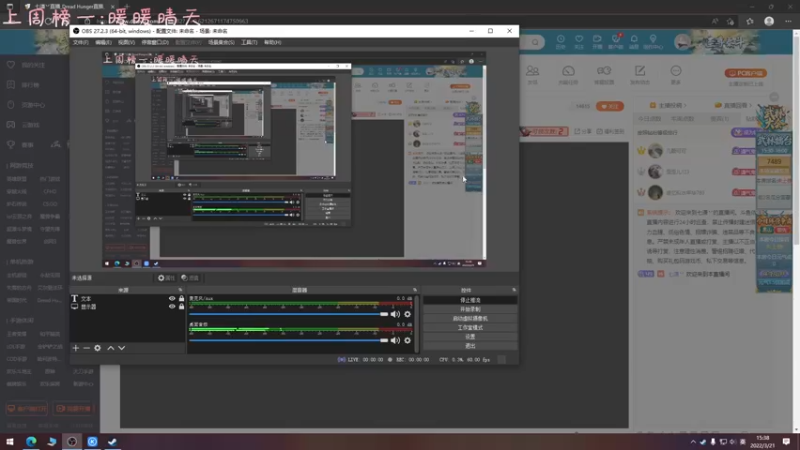Click 启动虚拟摄像机 virtual camera button

pyautogui.click(x=470, y=318)
